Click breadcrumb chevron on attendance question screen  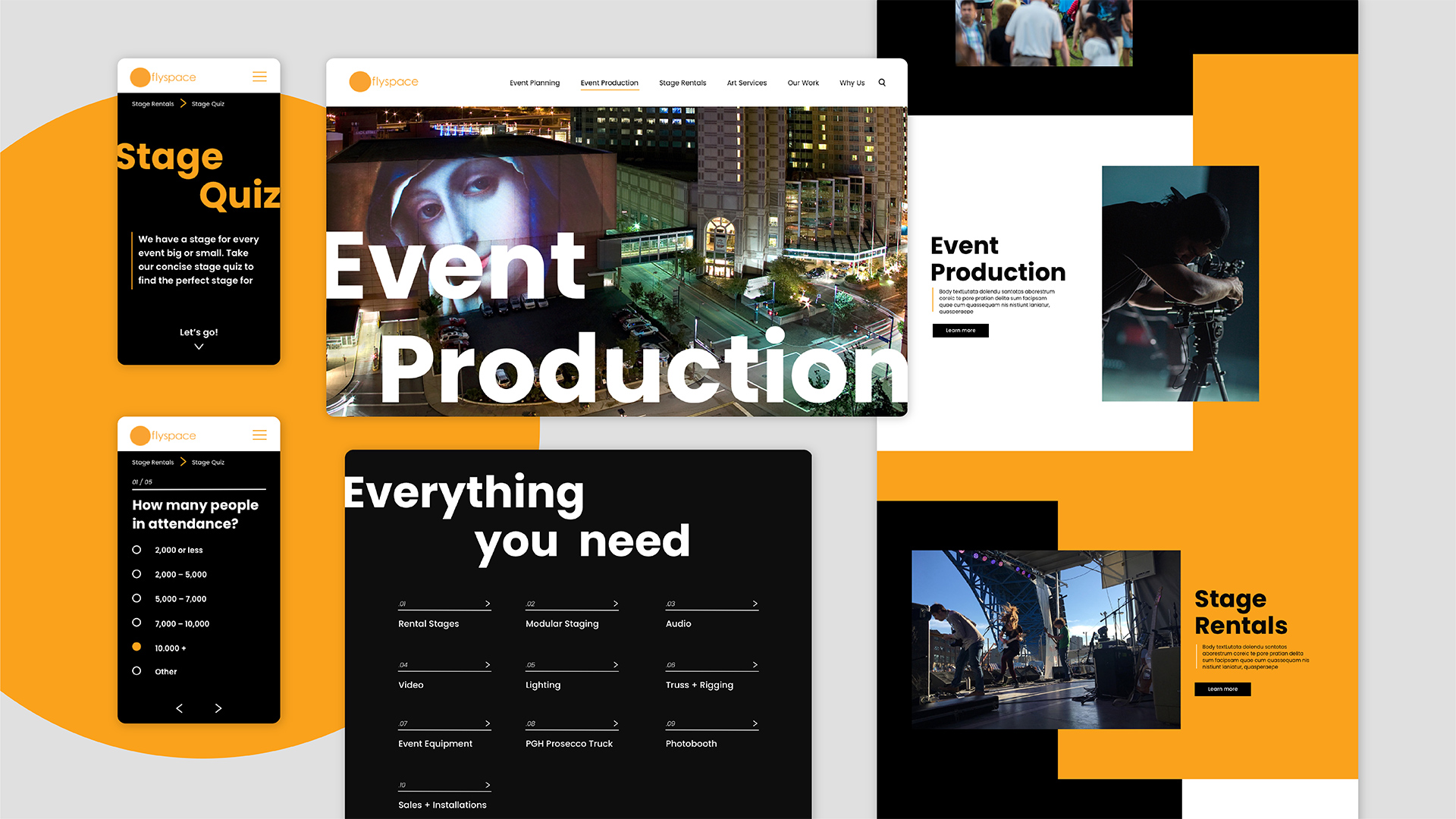coord(183,462)
